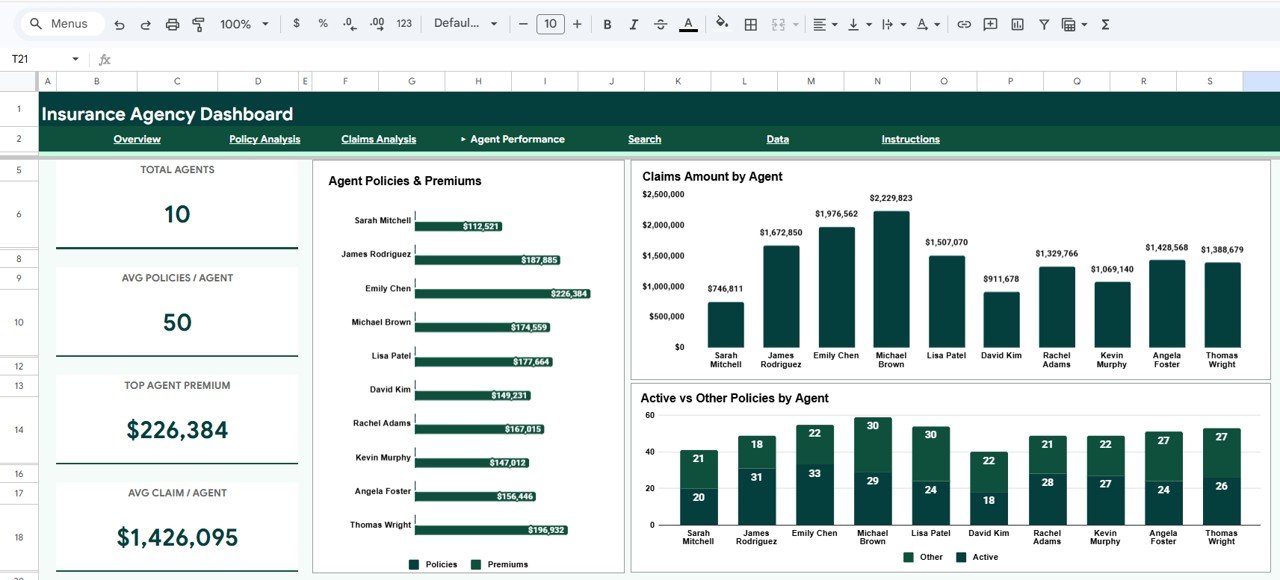Open the text color picker
This screenshot has width=1280, height=580.
[688, 23]
